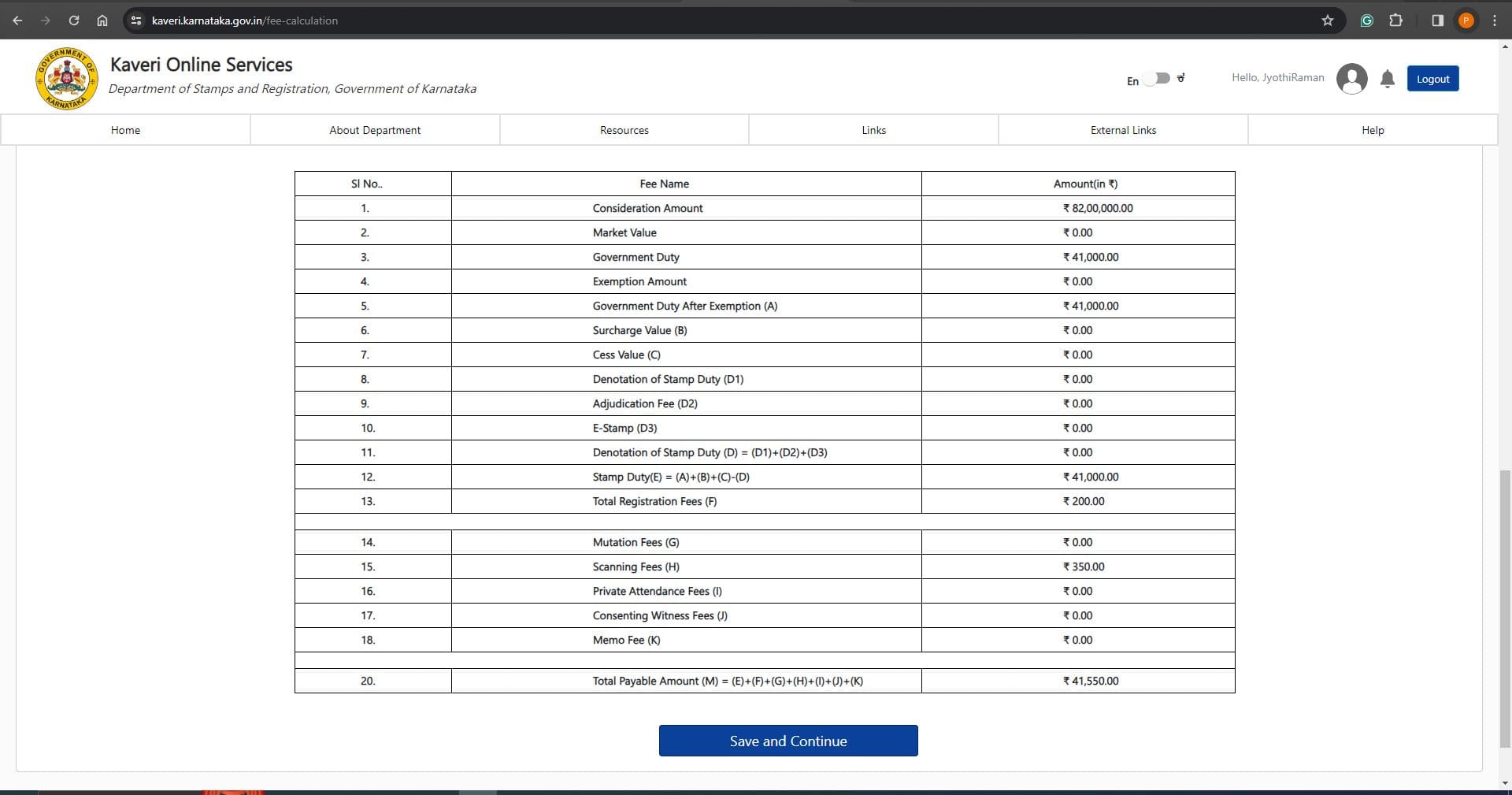Viewport: 1512px width, 795px height.
Task: Toggle the browser side panel icon
Action: pos(1437,20)
